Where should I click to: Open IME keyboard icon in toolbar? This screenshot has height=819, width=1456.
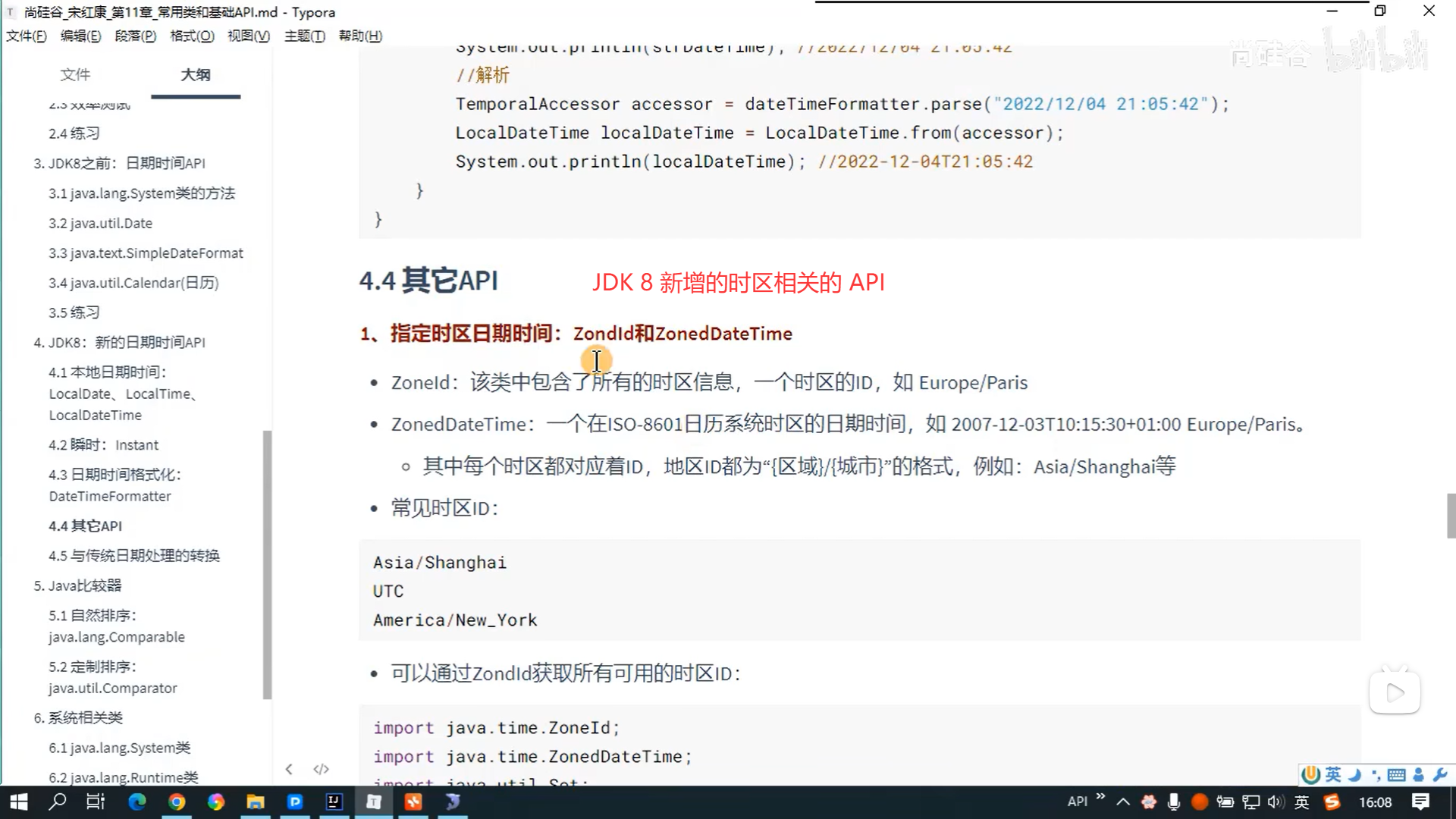click(x=1396, y=774)
